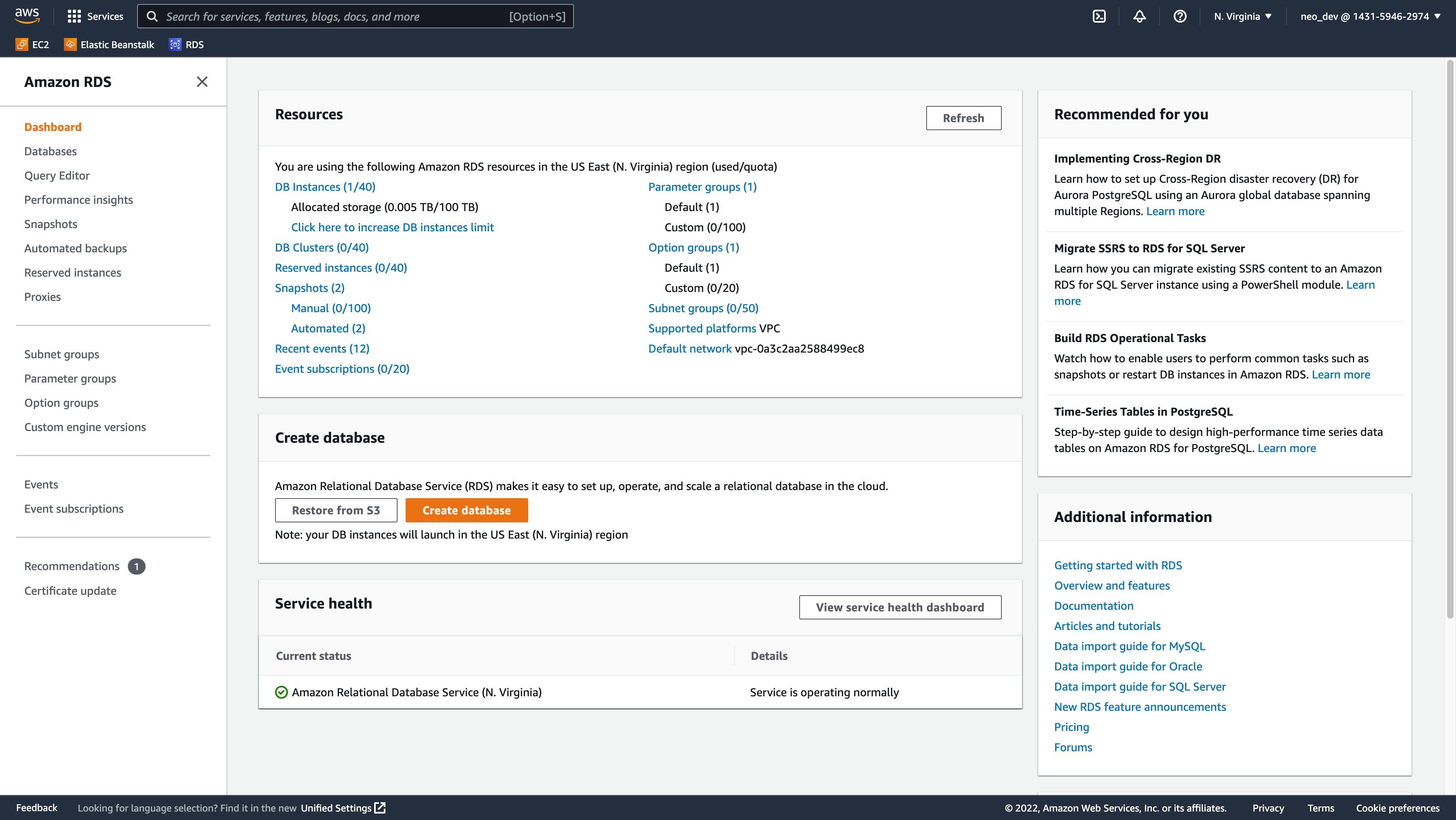Click the search magnifier icon

click(152, 17)
